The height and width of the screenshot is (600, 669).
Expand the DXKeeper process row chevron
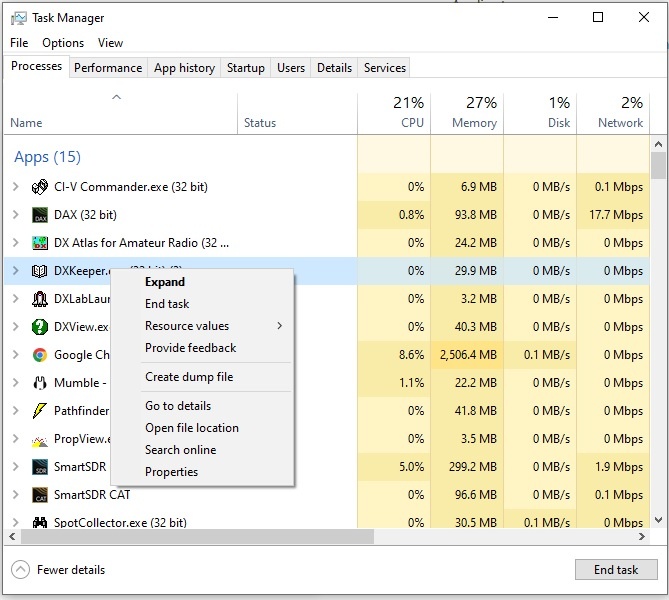16,270
